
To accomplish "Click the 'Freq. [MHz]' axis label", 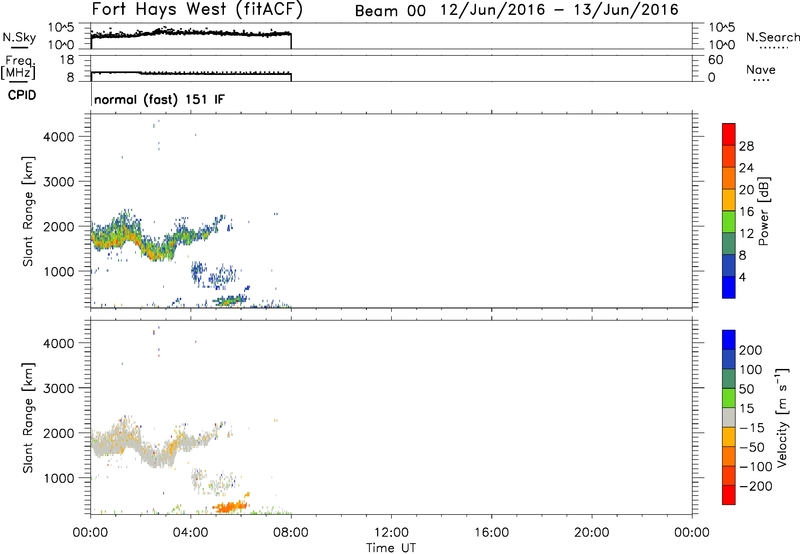I will [18, 67].
